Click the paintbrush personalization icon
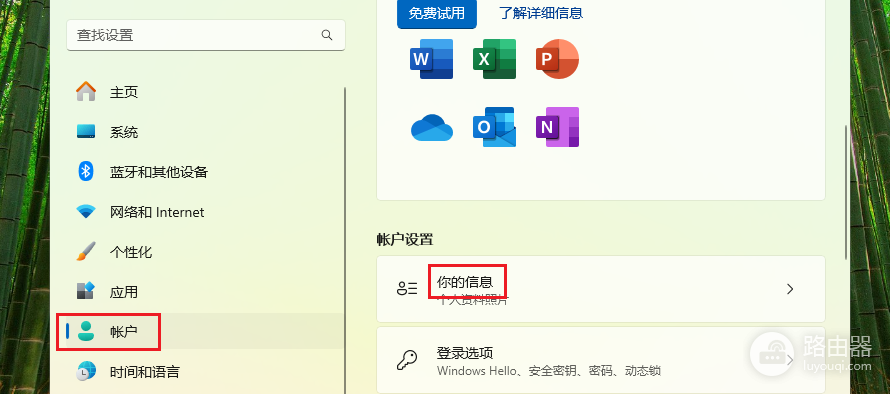 pyautogui.click(x=86, y=252)
